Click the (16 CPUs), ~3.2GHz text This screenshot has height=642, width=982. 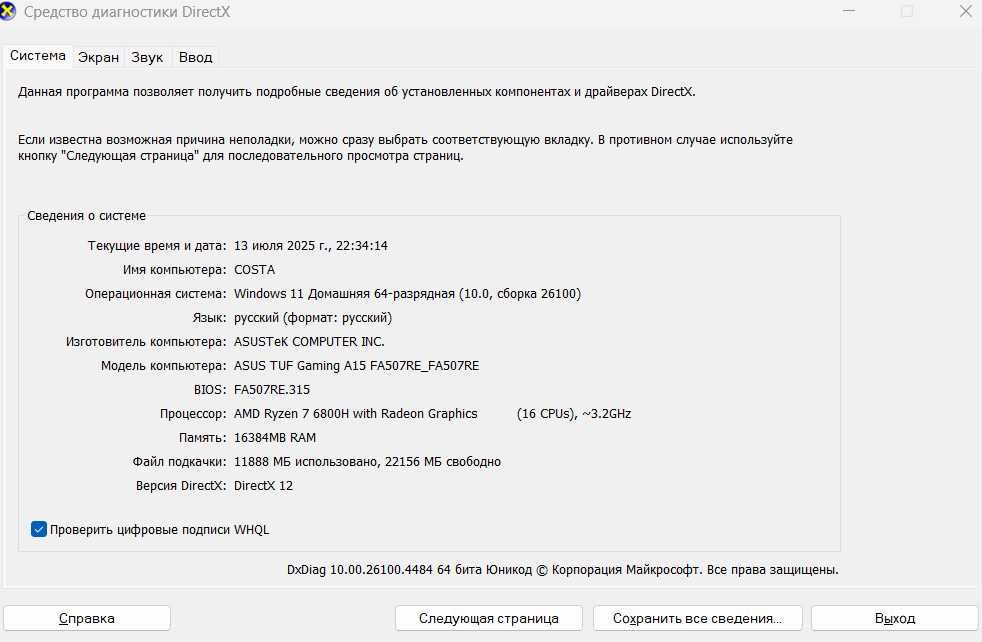(574, 413)
